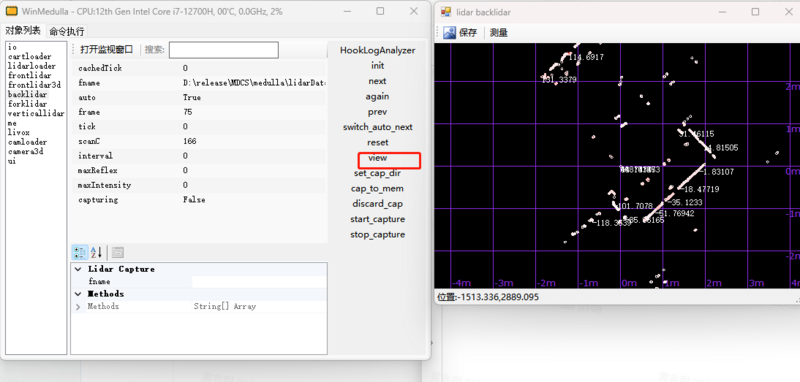Select verticallidar in the object list
Viewport: 800px width, 382px height.
coord(36,113)
